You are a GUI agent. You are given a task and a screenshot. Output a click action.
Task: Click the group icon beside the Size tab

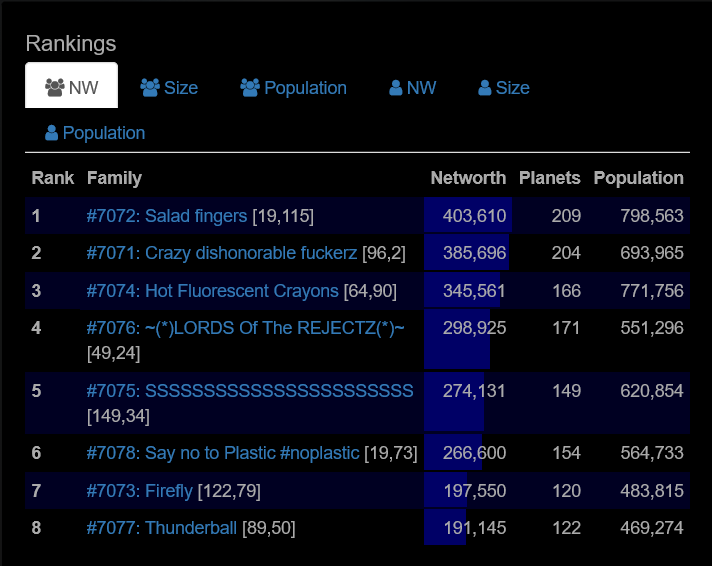(150, 88)
